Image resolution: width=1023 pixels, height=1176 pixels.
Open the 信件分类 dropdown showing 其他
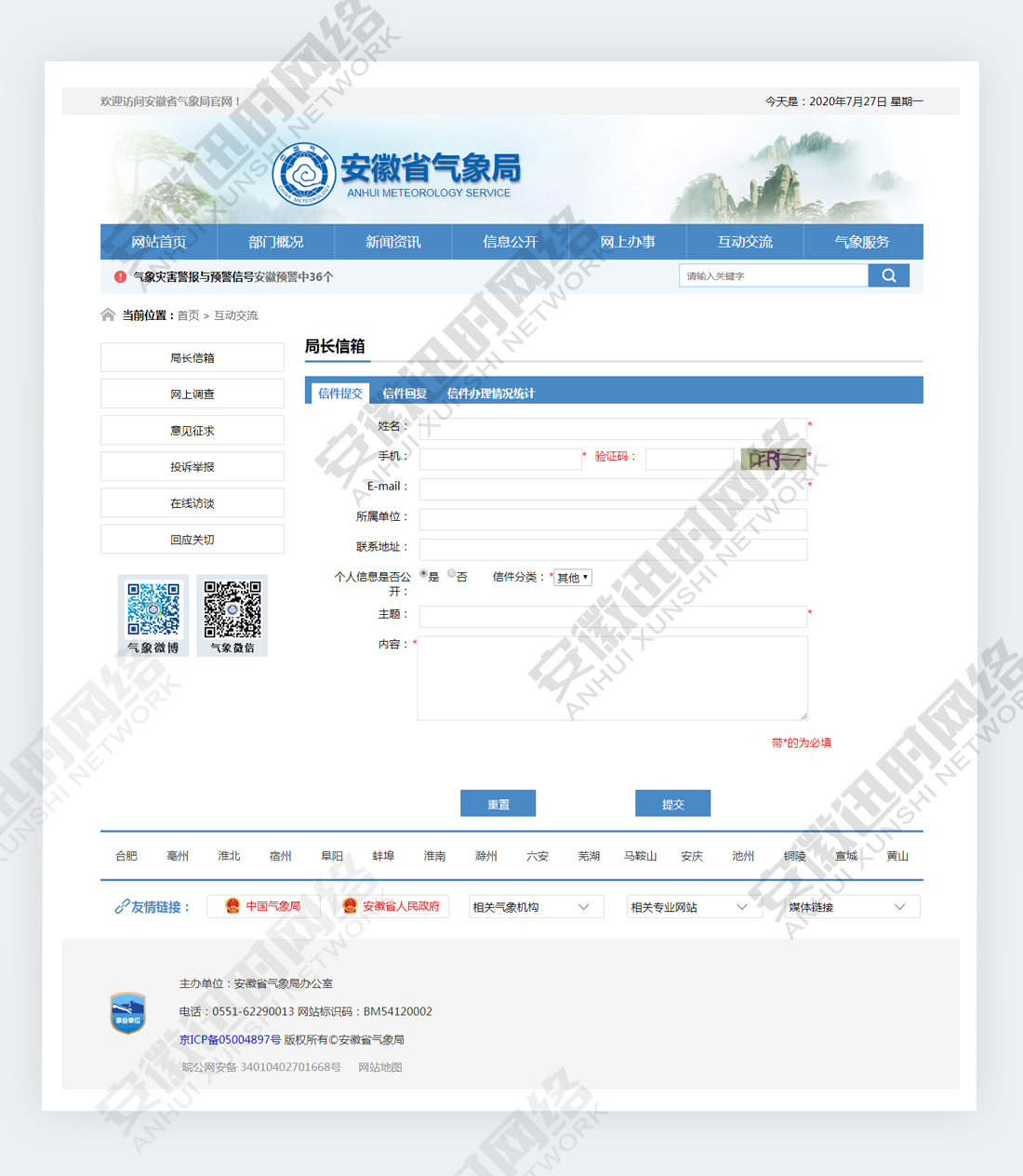coord(573,578)
